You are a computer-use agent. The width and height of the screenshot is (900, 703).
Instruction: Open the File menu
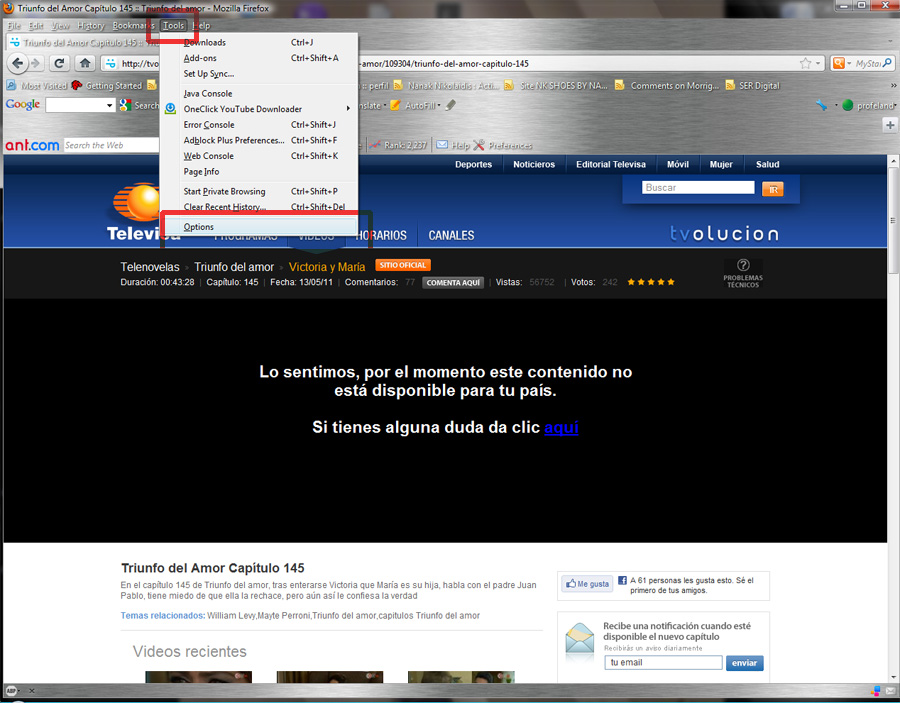pyautogui.click(x=14, y=25)
